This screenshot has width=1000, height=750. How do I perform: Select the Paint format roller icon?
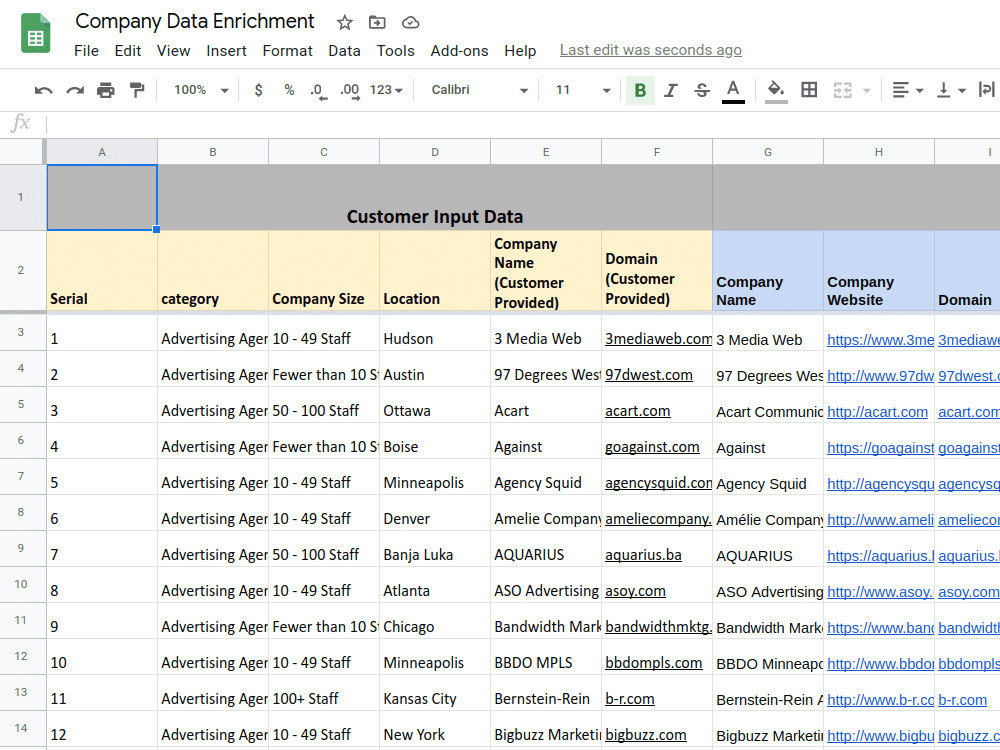tap(136, 90)
